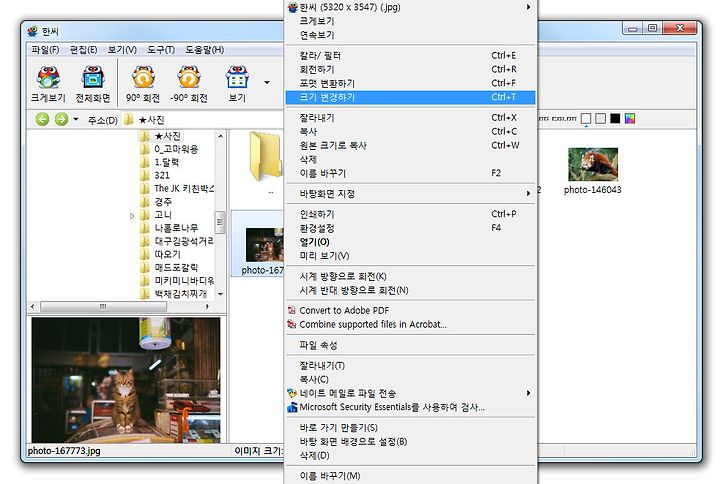Select the 경주 folder
Viewport: 720px width, 484px height.
point(163,202)
